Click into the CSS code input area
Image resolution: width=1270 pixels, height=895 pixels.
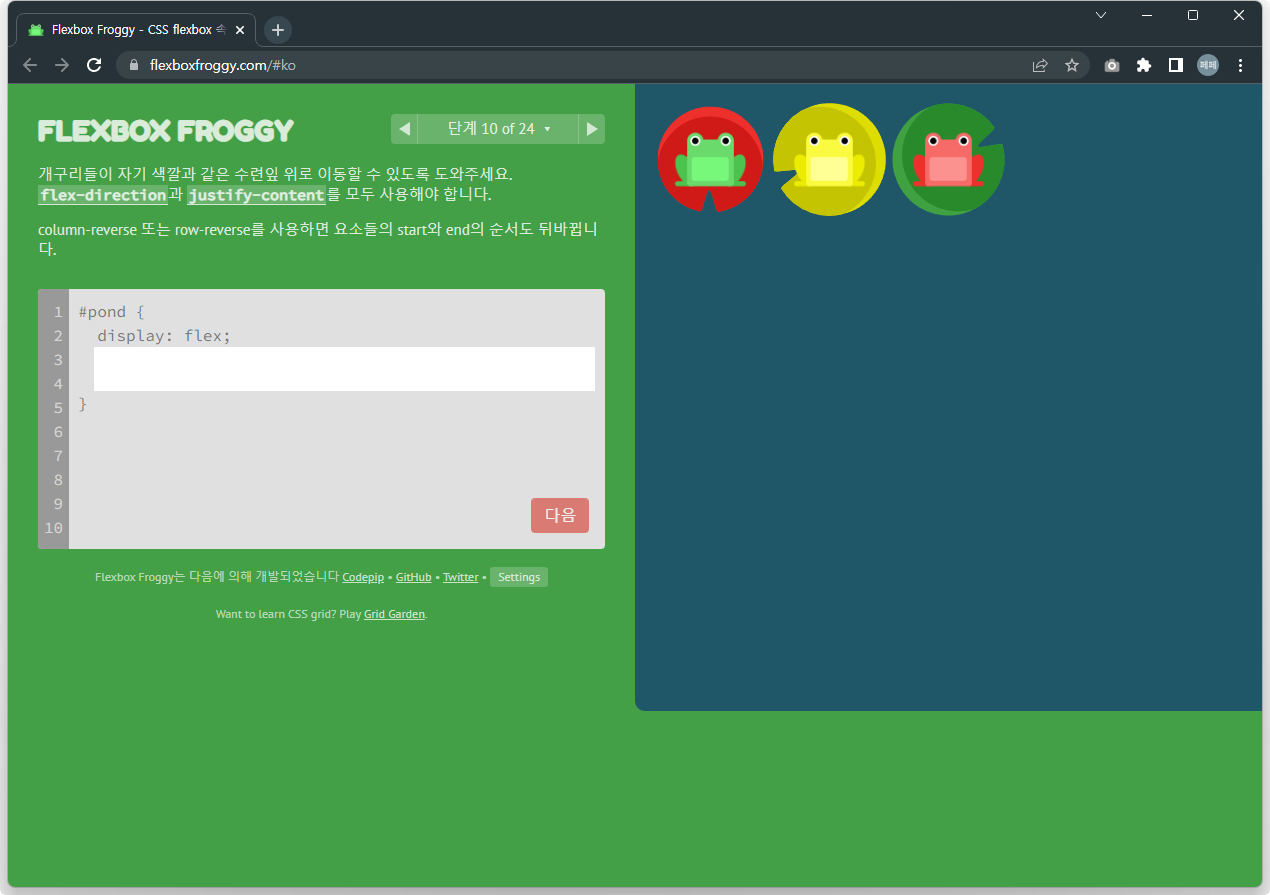tap(344, 369)
